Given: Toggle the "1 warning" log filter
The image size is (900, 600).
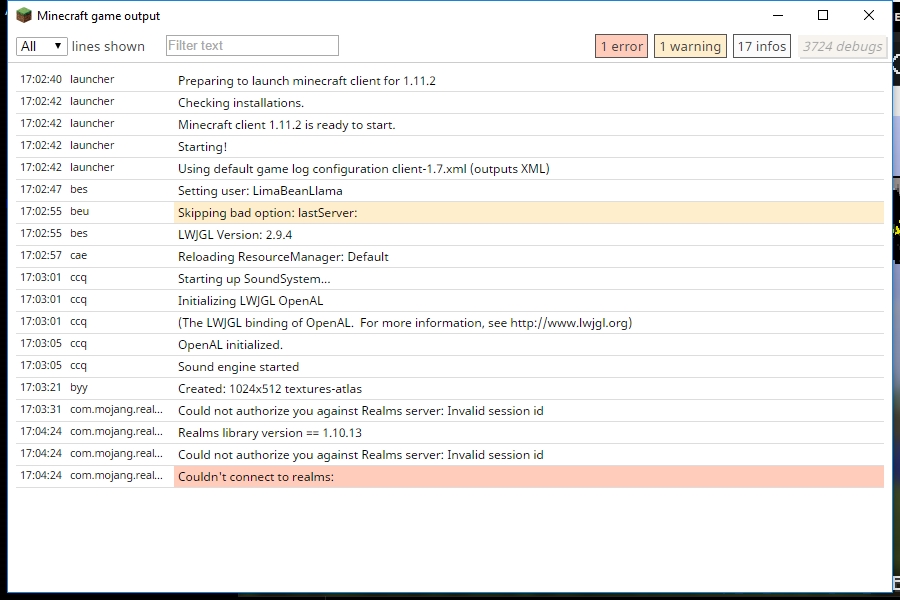Looking at the screenshot, I should pos(690,46).
